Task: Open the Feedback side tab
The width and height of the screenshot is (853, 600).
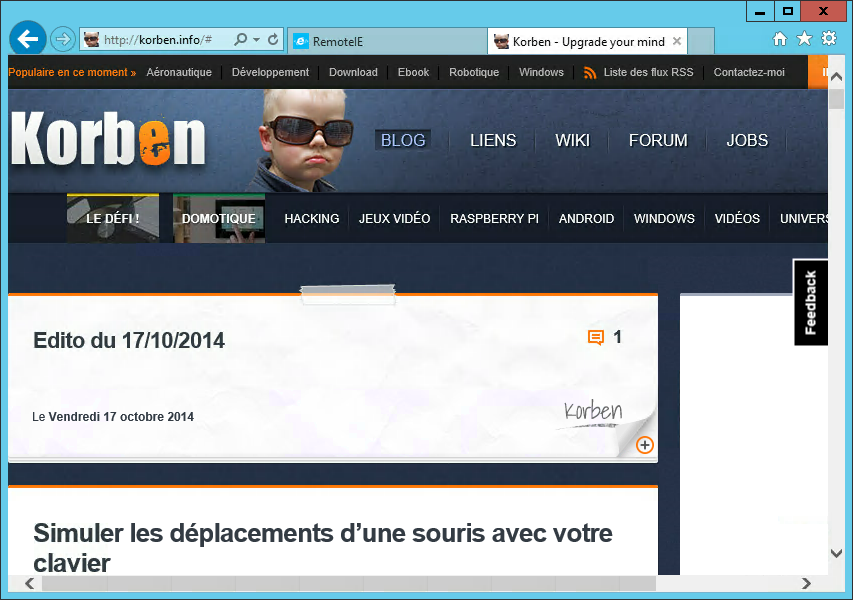Action: [811, 302]
